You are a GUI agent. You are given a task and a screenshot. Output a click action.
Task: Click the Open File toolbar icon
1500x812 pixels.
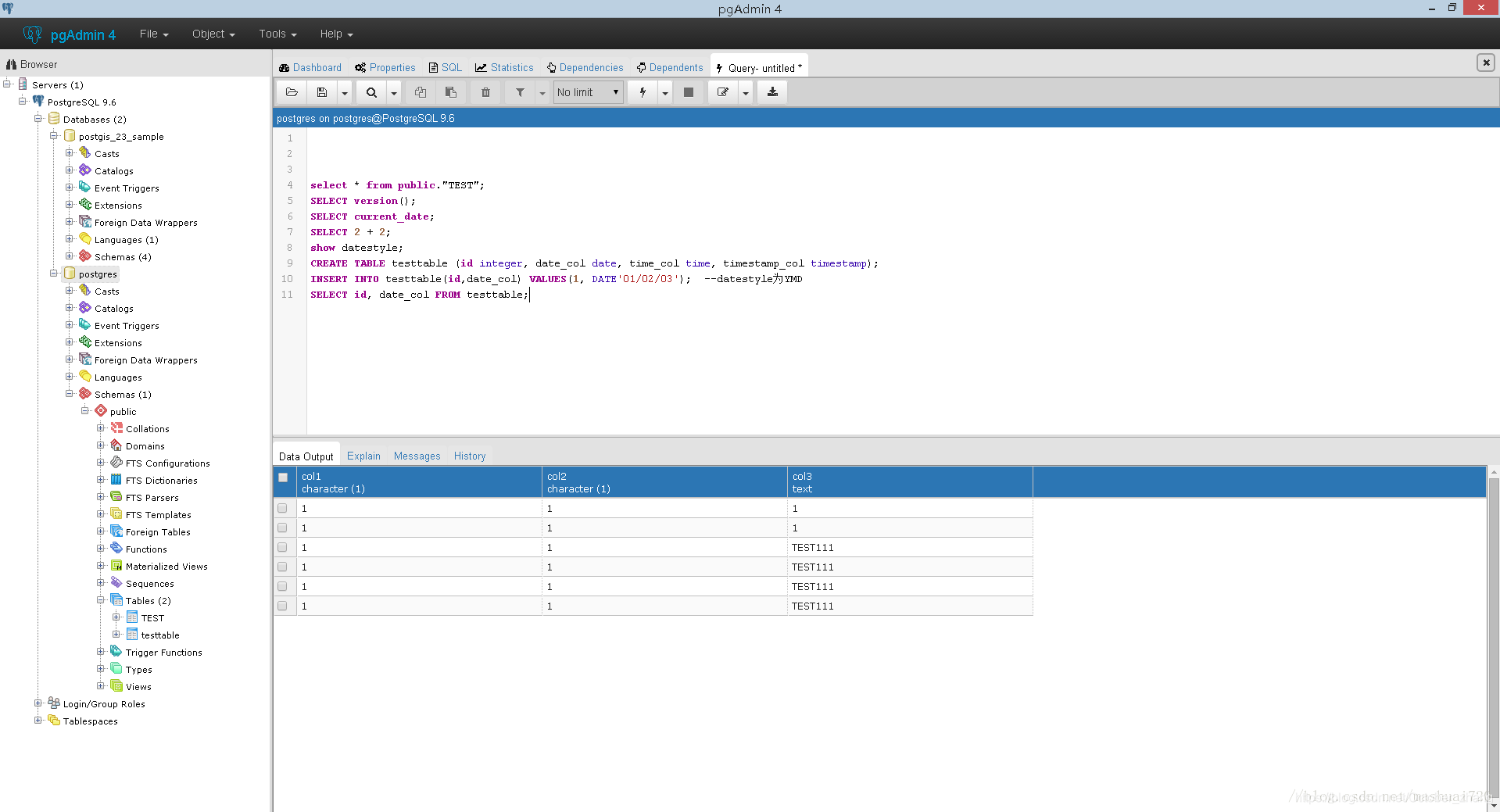pyautogui.click(x=292, y=92)
